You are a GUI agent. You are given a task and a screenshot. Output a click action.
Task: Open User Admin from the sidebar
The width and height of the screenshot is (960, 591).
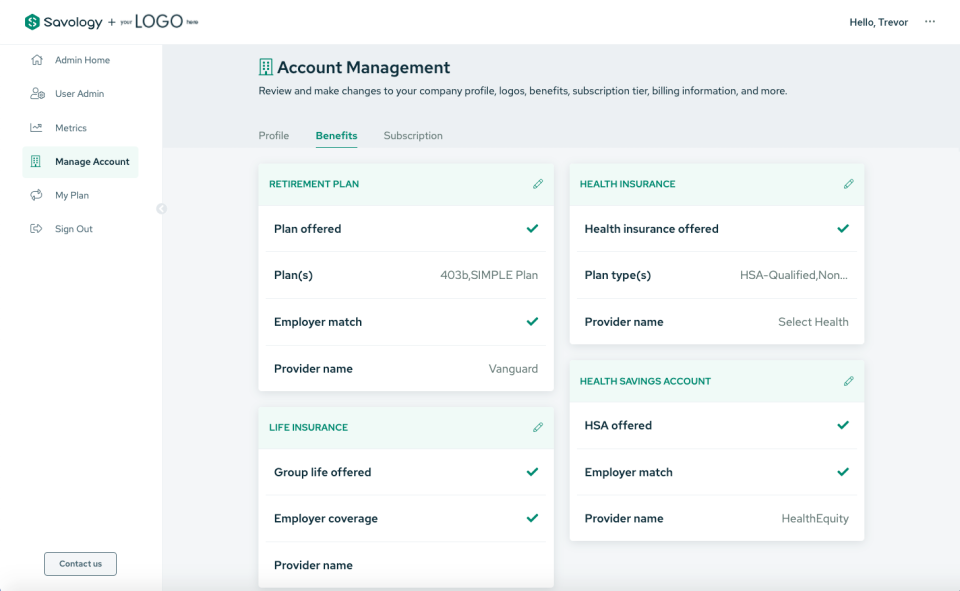(x=37, y=93)
